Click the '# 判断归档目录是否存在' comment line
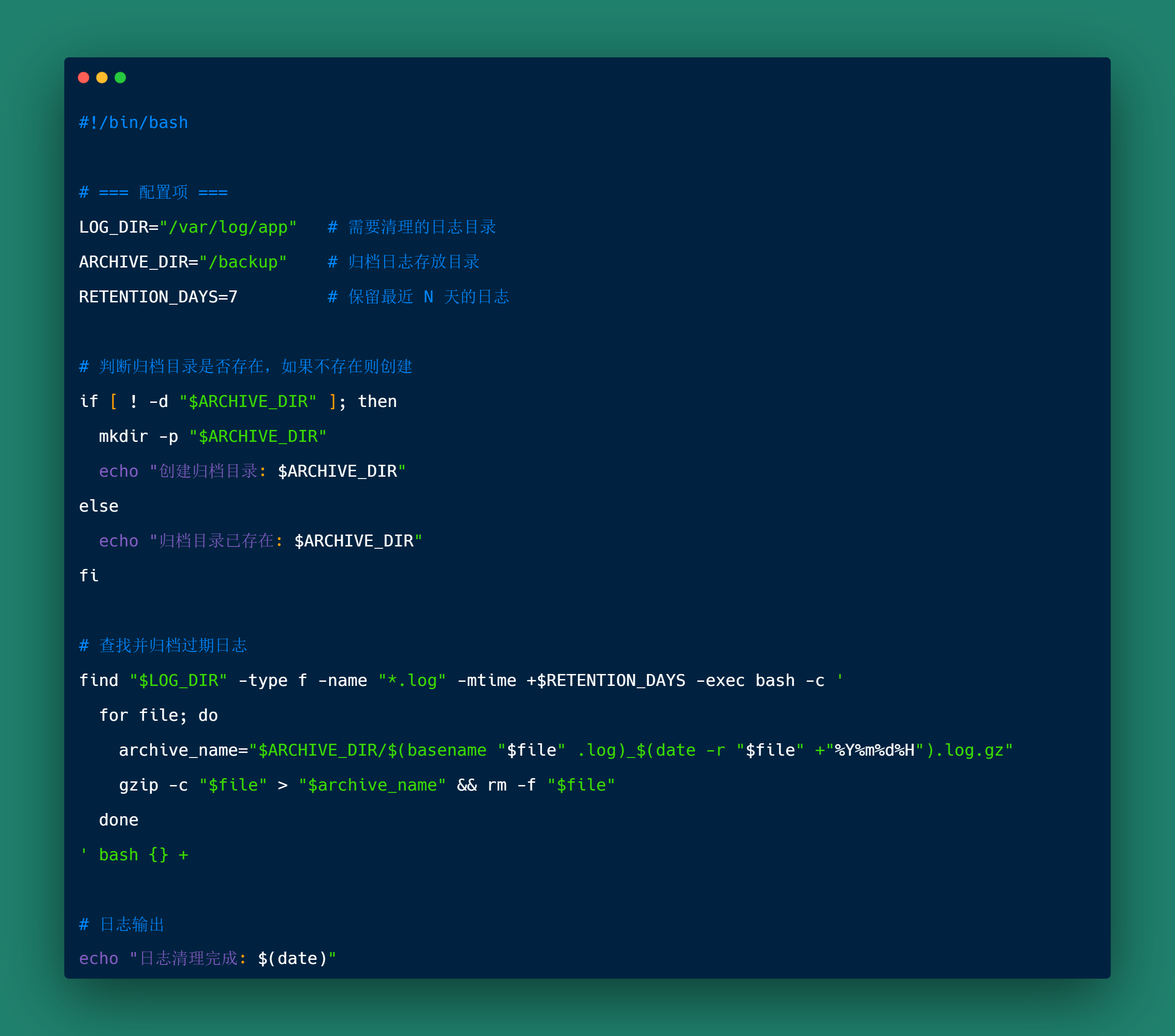 coord(246,367)
